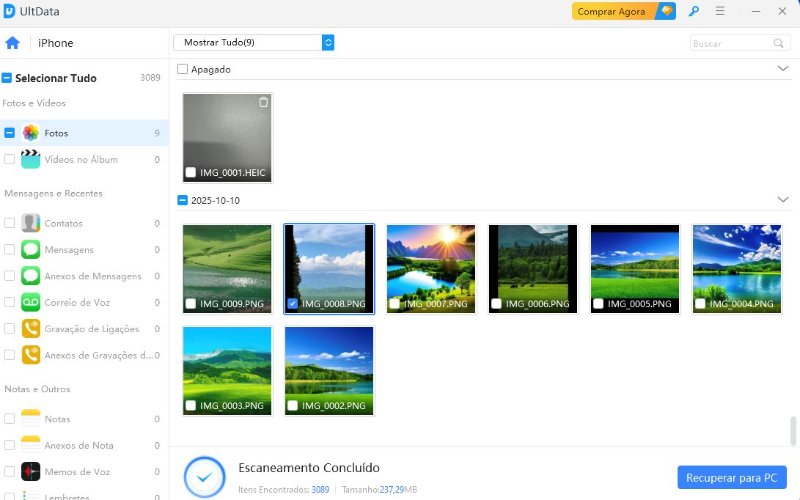
Task: Open the hamburger menu in title bar
Action: click(720, 11)
